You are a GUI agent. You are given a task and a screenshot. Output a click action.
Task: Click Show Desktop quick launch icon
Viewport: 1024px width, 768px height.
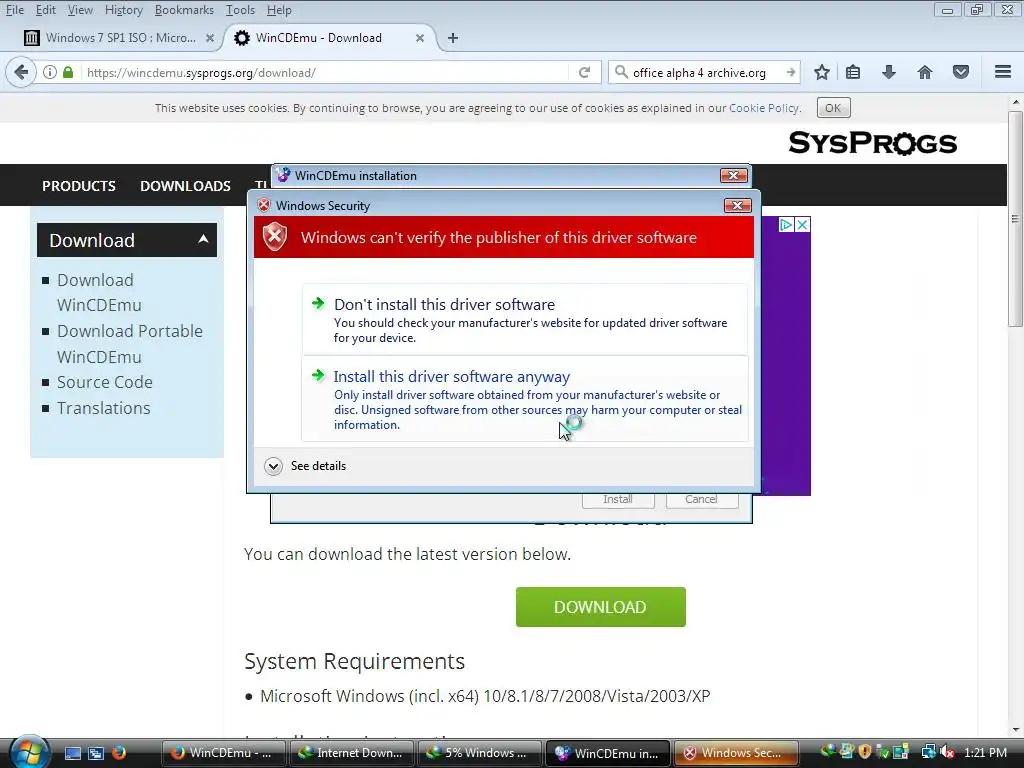point(73,753)
